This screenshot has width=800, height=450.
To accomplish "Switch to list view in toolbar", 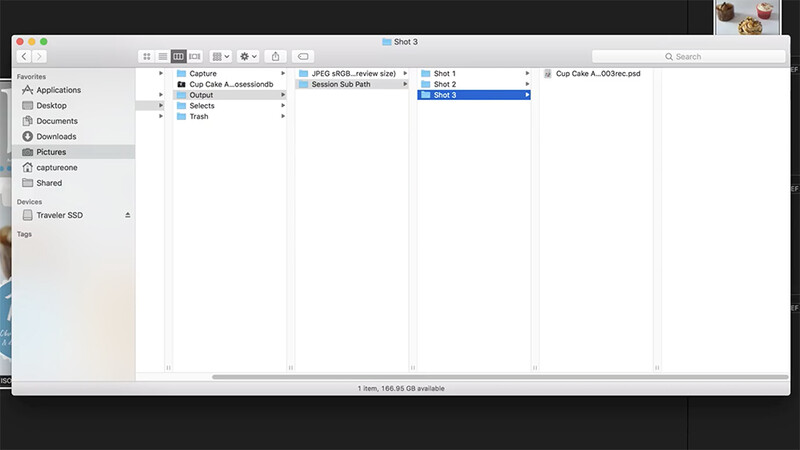I will pos(163,57).
